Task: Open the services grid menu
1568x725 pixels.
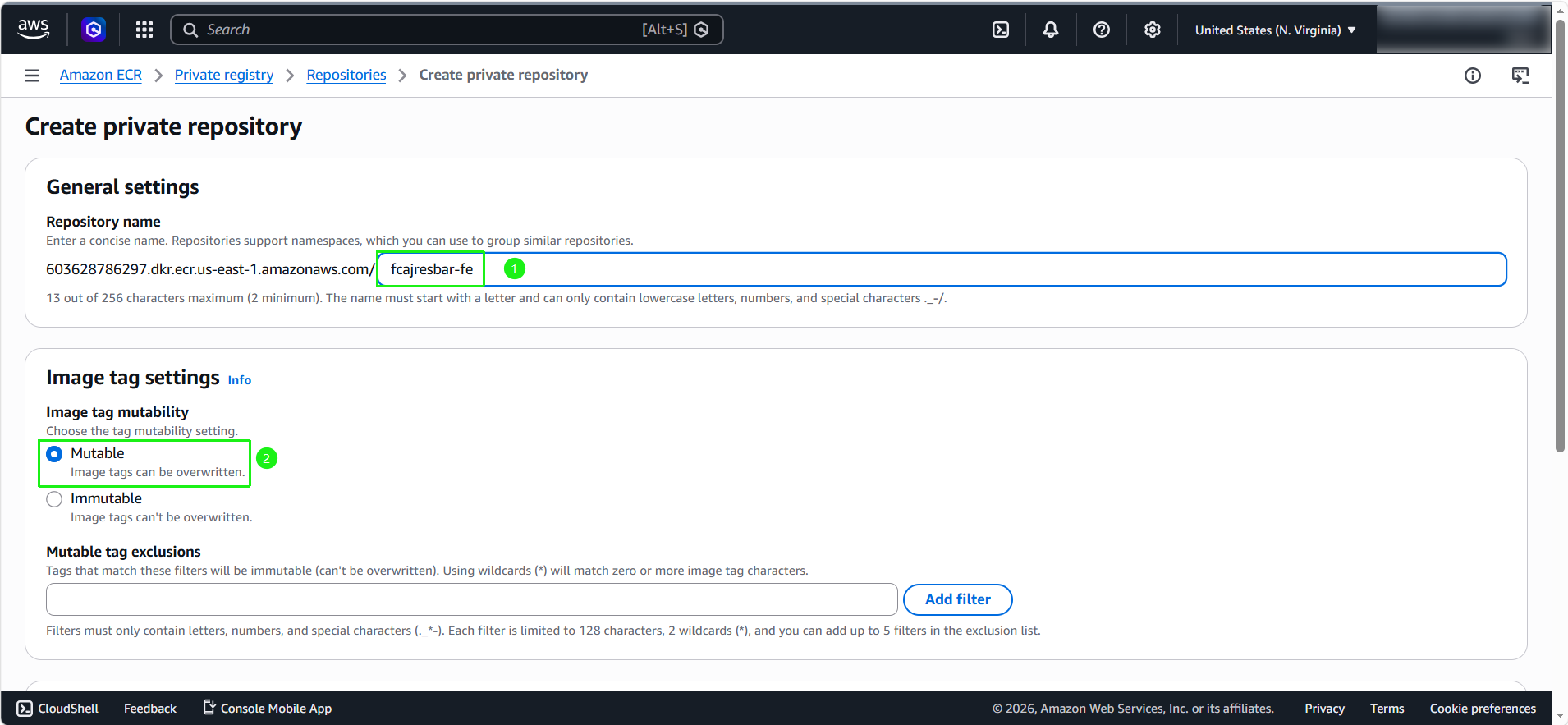Action: click(x=144, y=30)
